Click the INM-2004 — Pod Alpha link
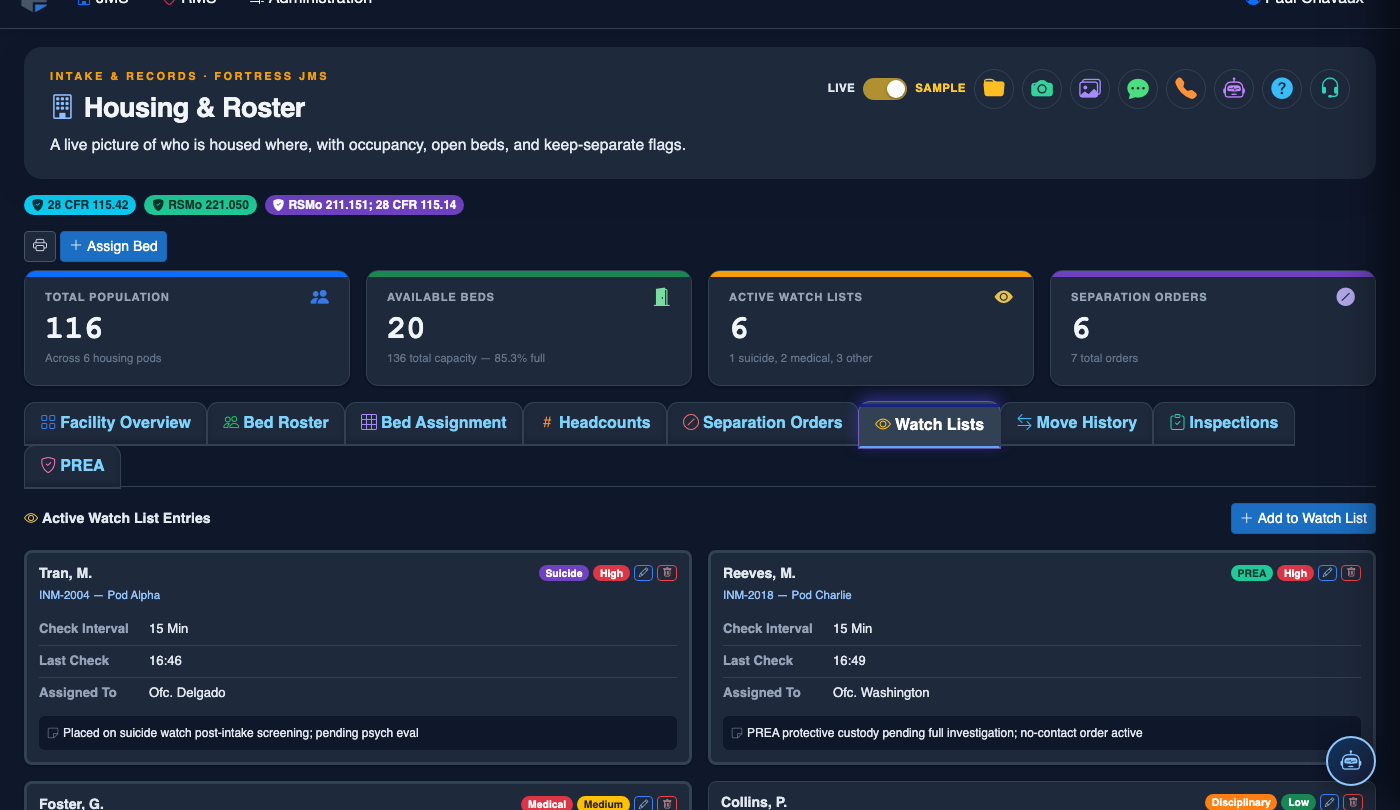This screenshot has width=1400, height=810. pyautogui.click(x=99, y=595)
